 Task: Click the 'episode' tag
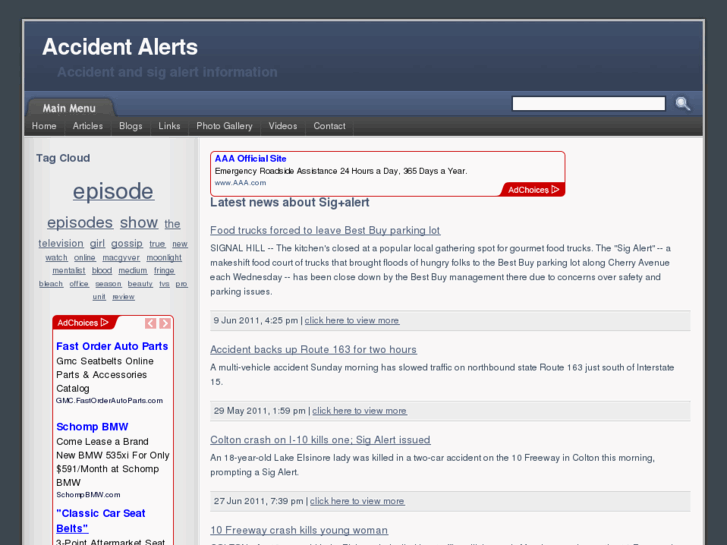113,191
